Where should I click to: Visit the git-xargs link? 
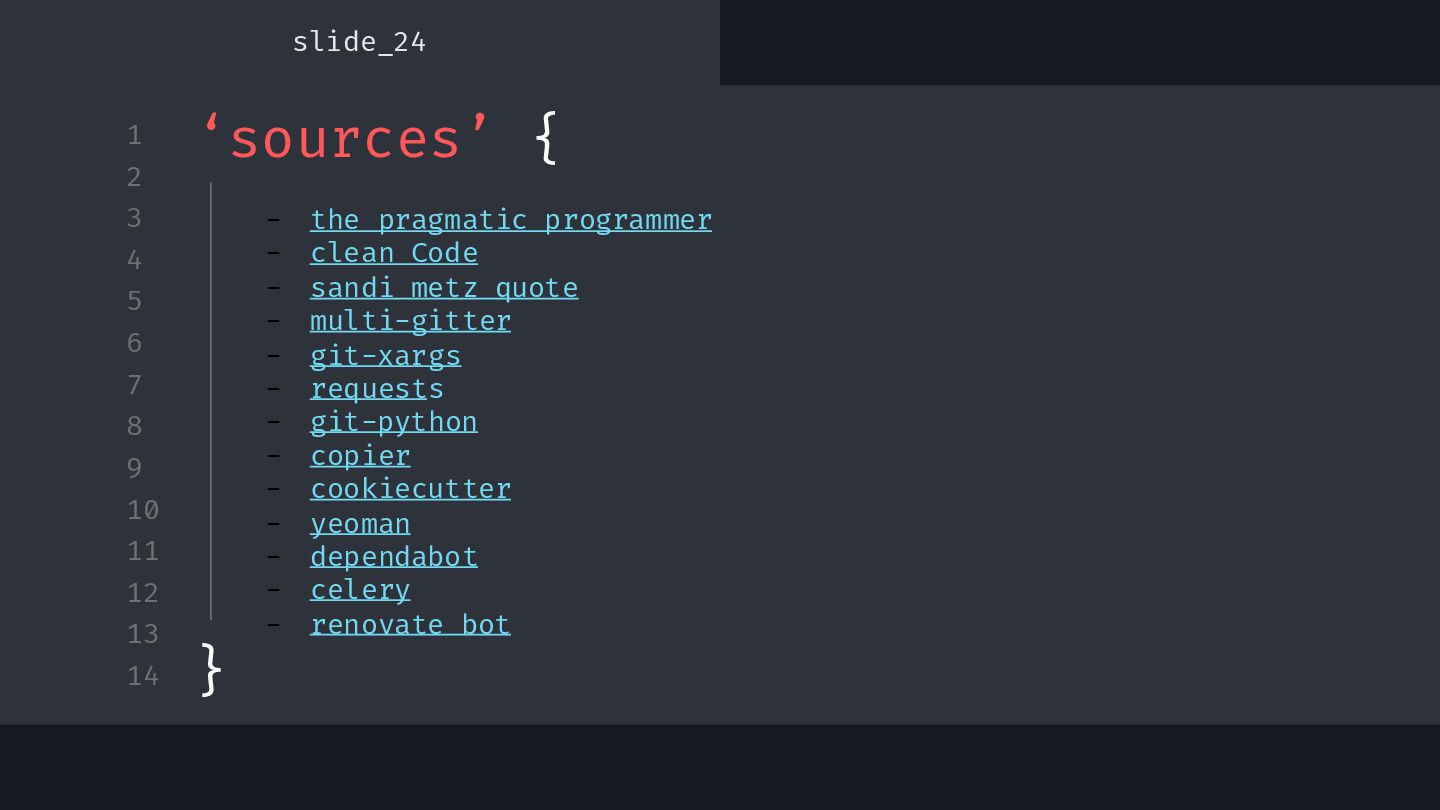386,356
